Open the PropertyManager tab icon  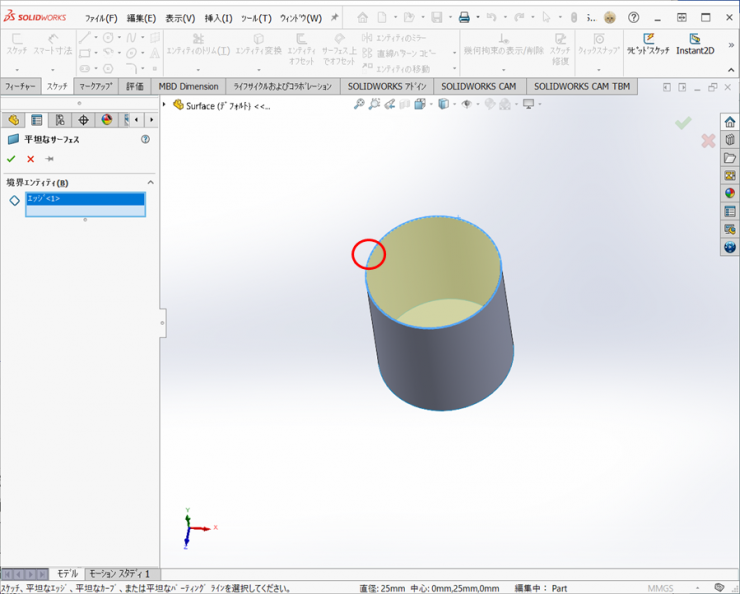pyautogui.click(x=37, y=120)
